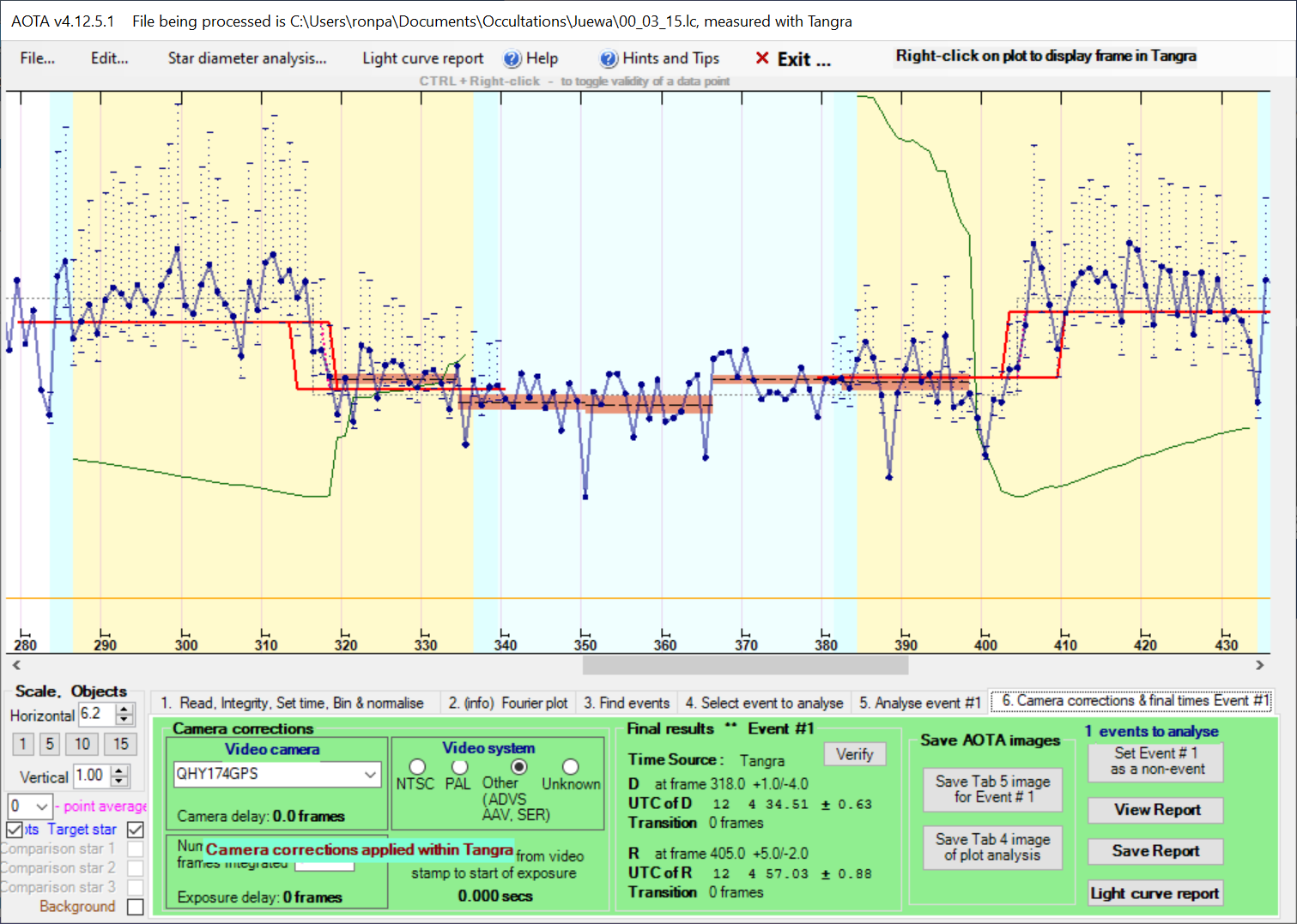Click Set Event #1 as a non-event

(1156, 761)
